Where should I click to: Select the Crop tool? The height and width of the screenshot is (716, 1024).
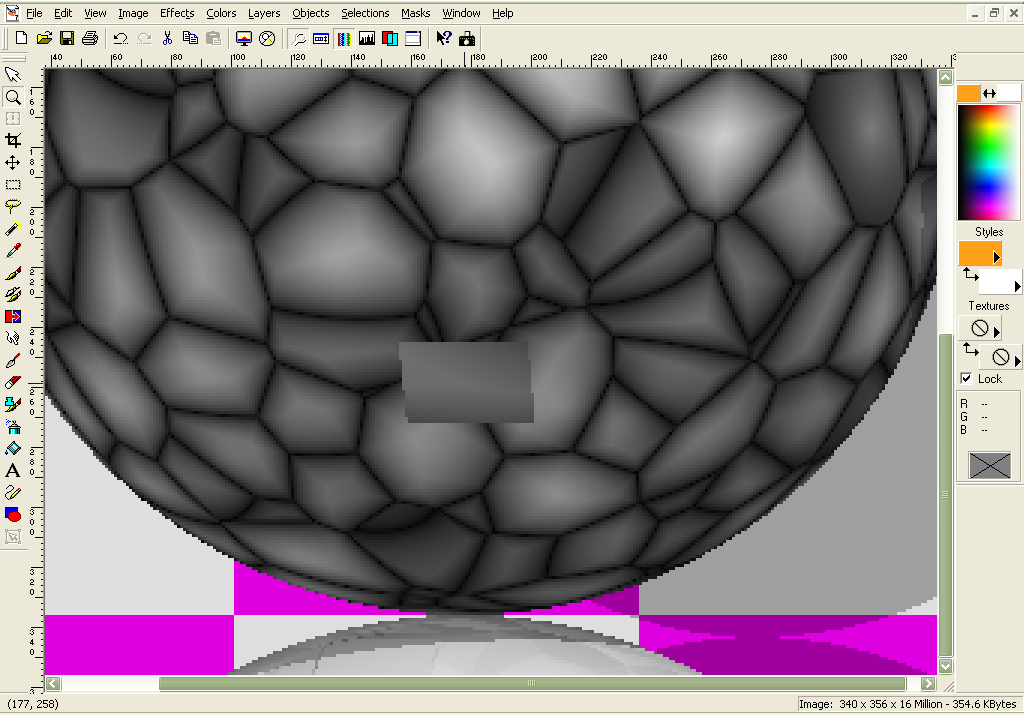[13, 141]
